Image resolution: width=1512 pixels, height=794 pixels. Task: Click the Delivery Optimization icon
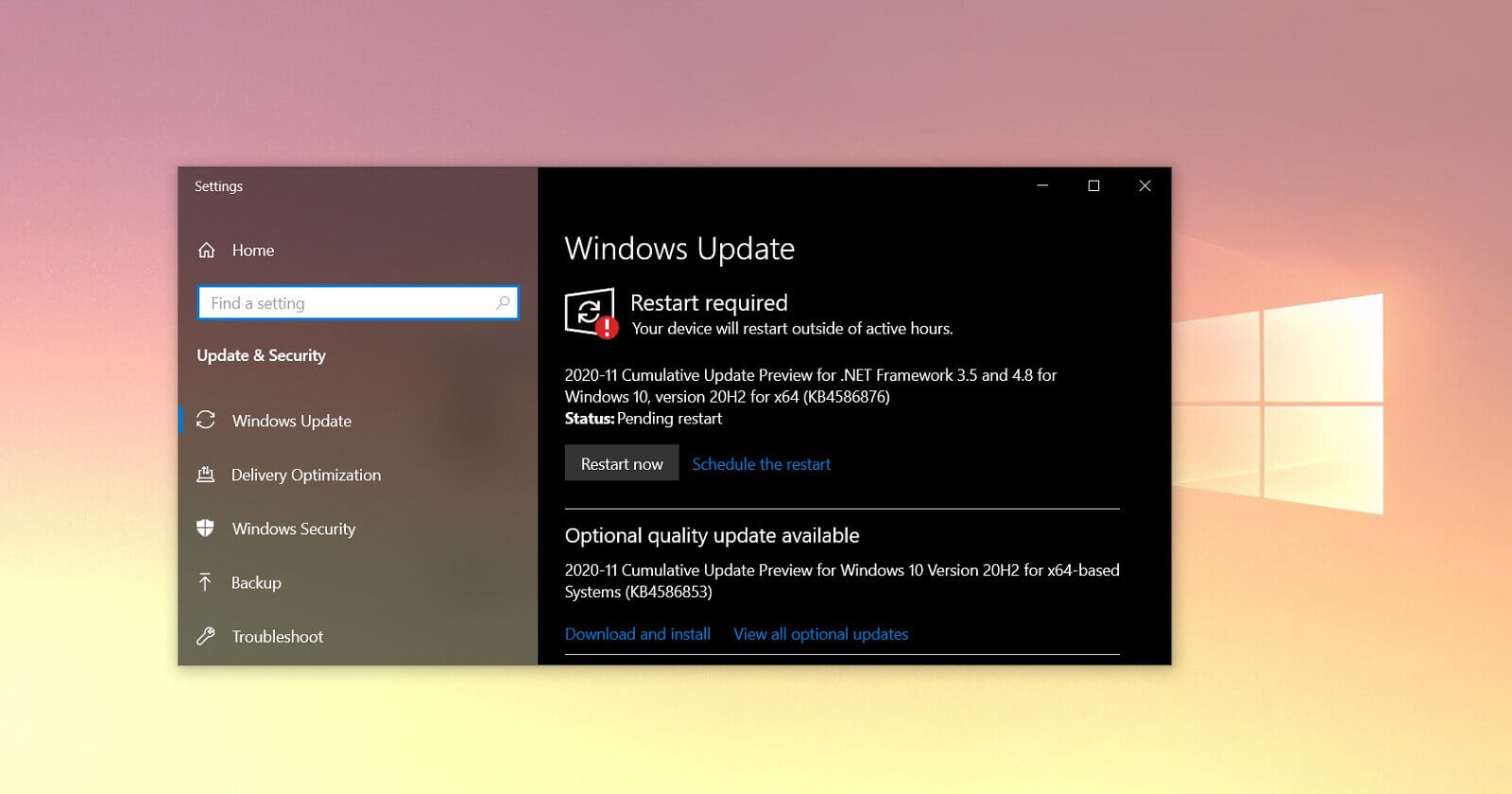click(205, 475)
